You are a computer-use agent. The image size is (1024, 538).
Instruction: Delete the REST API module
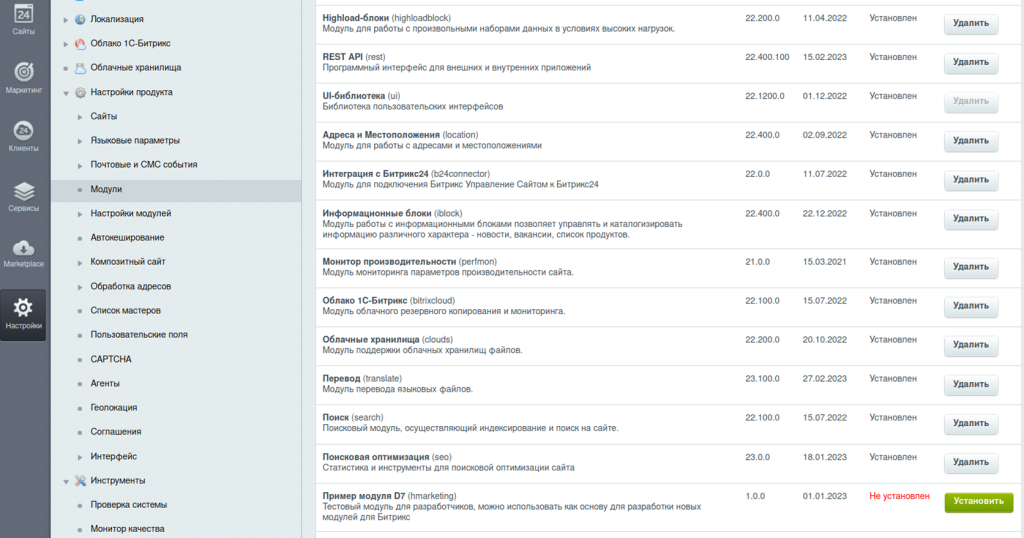point(970,63)
